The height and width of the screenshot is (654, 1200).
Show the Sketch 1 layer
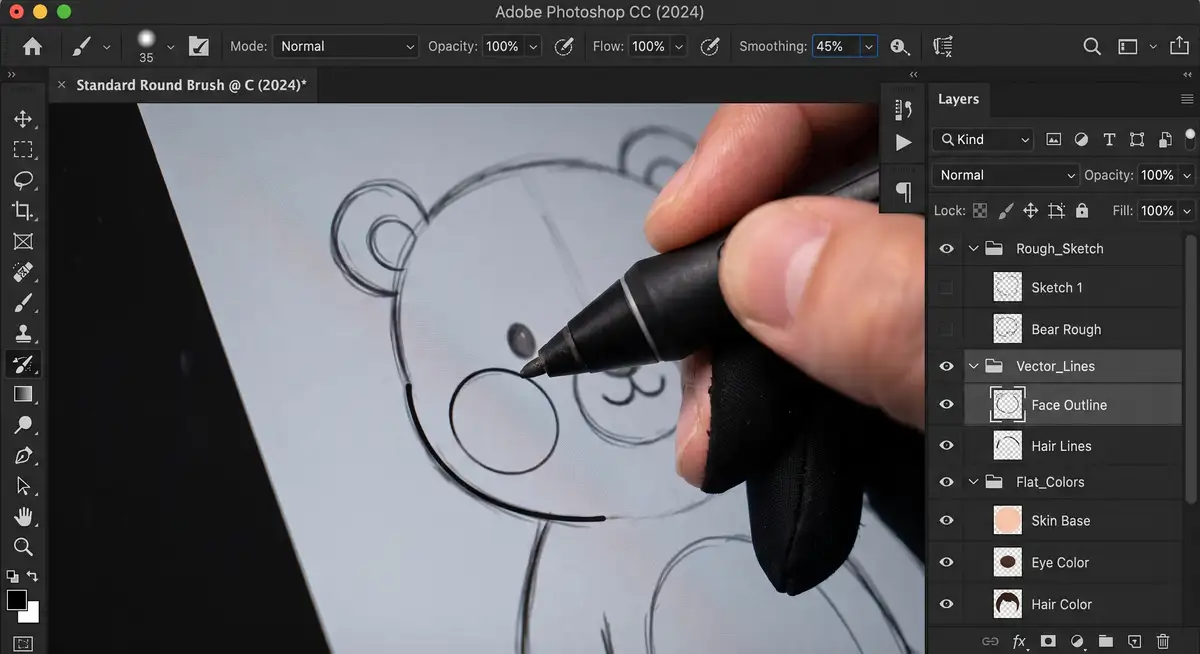946,288
